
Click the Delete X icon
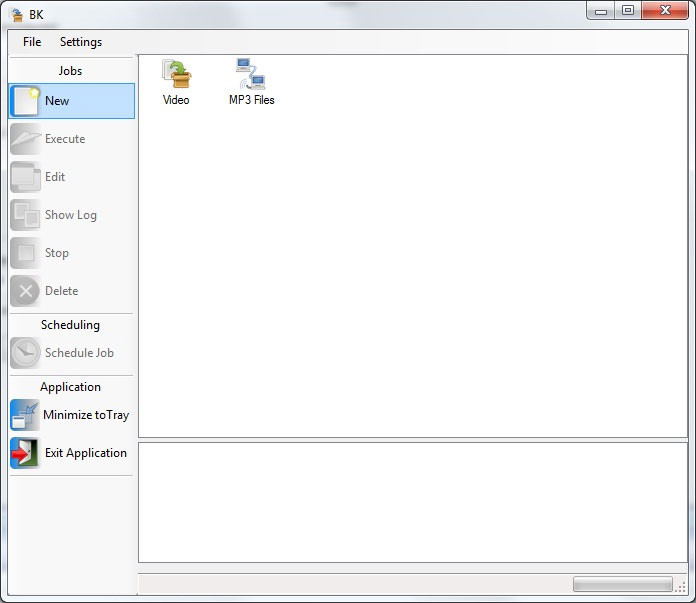[x=25, y=291]
